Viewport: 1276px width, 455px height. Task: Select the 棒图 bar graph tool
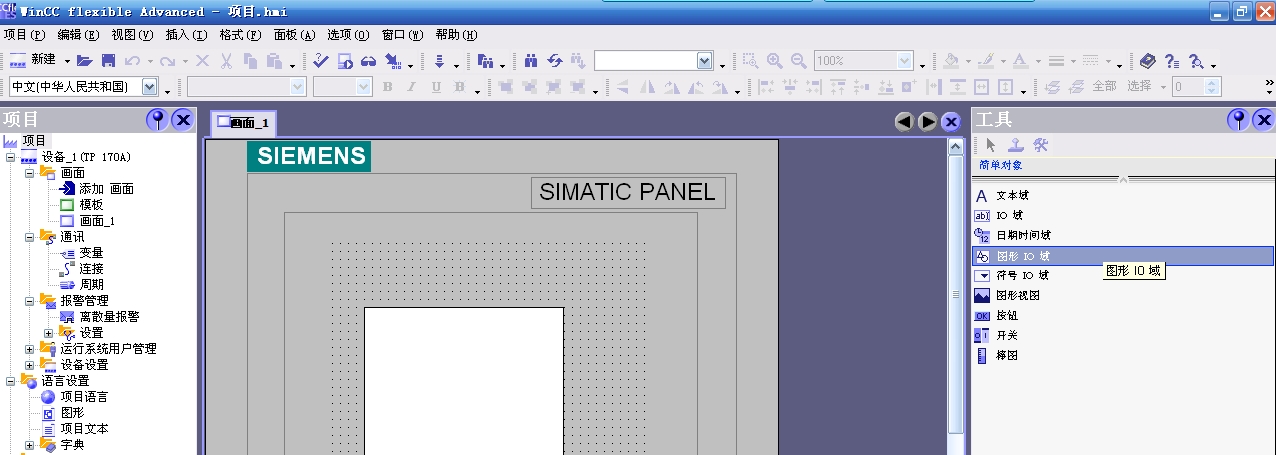point(1006,355)
